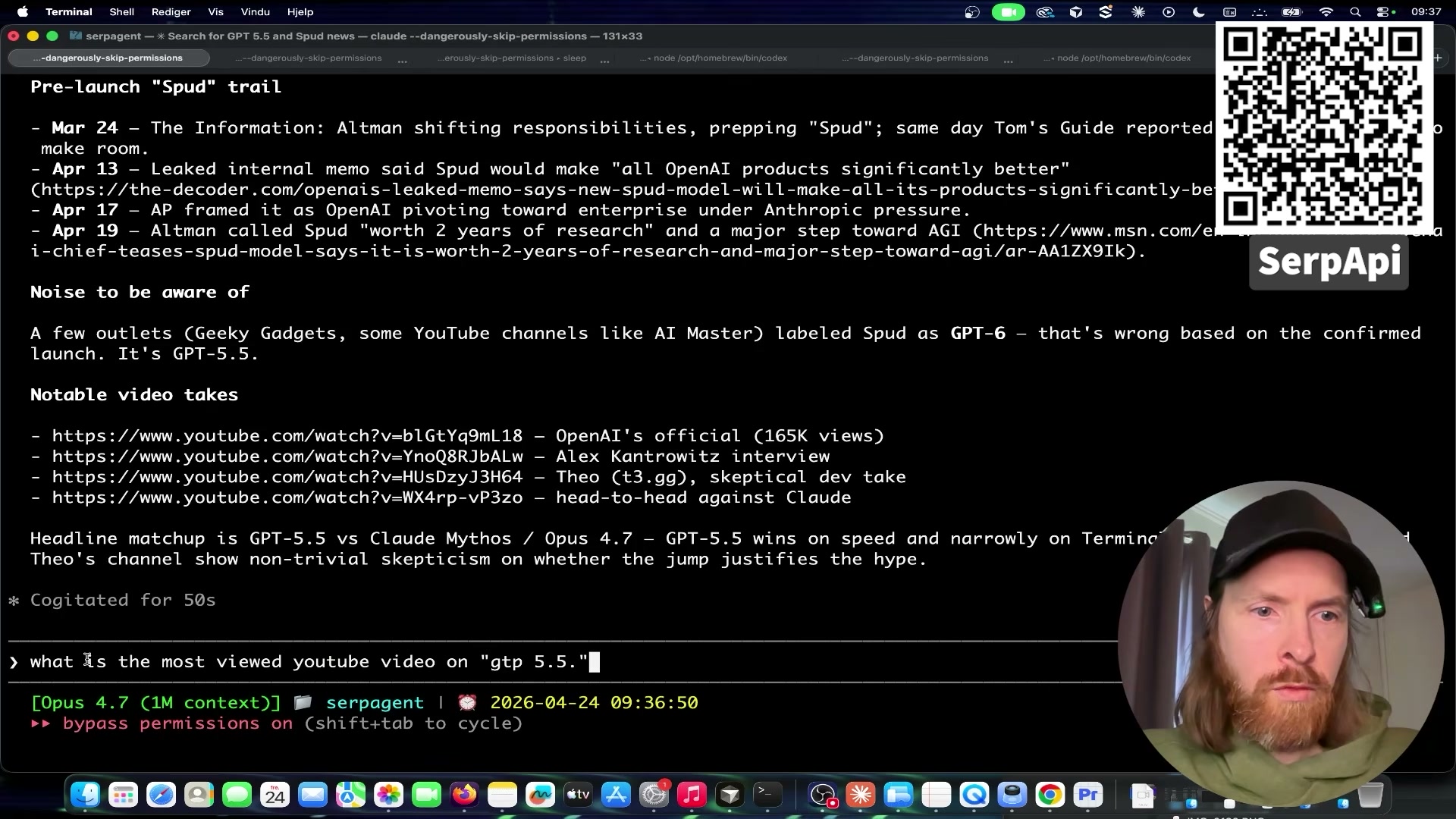This screenshot has height=819, width=1456.
Task: Launch Safari from the Dock
Action: point(161,795)
